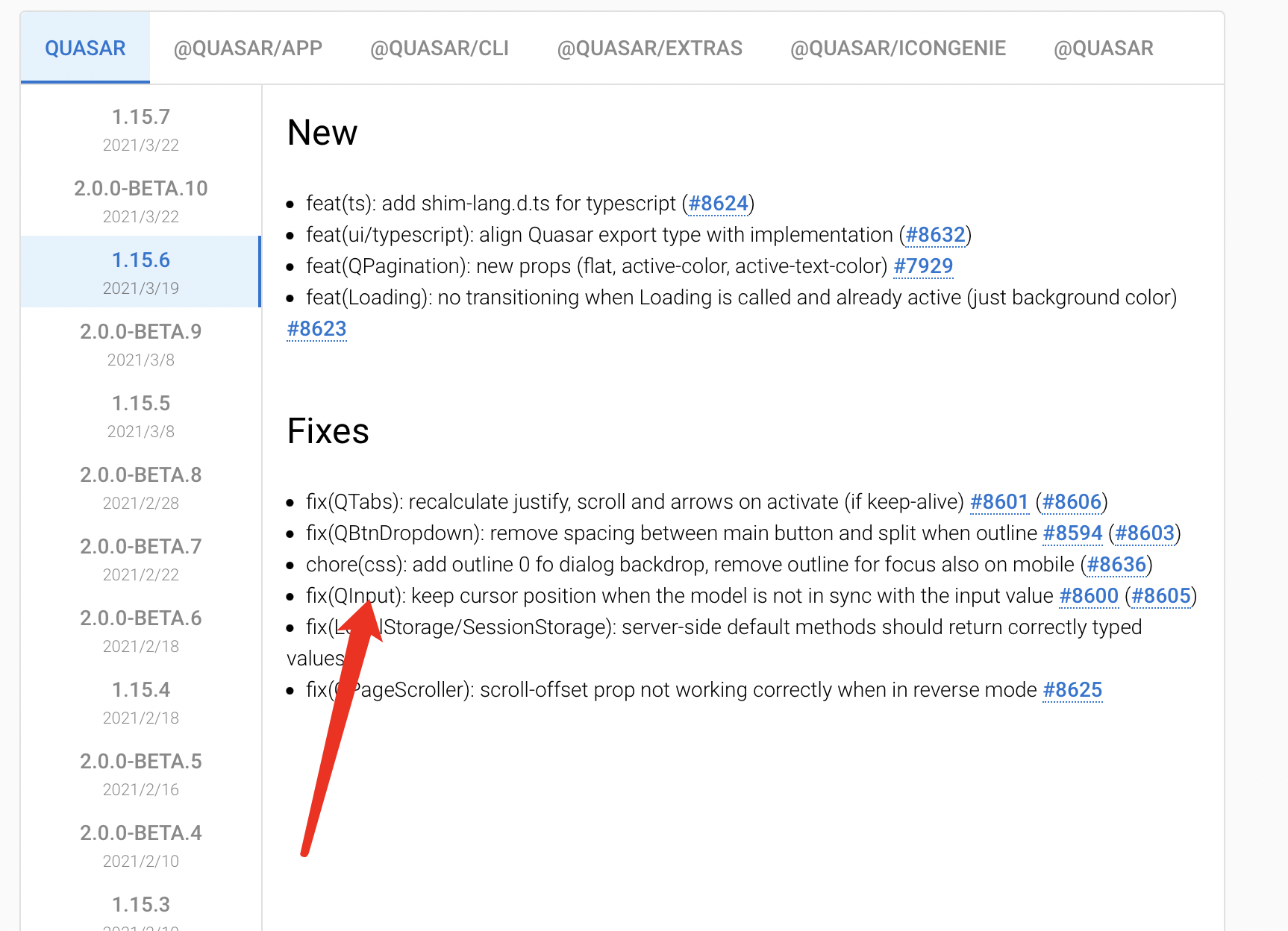
Task: Follow link #8606 next to #8601
Action: pyautogui.click(x=1073, y=501)
